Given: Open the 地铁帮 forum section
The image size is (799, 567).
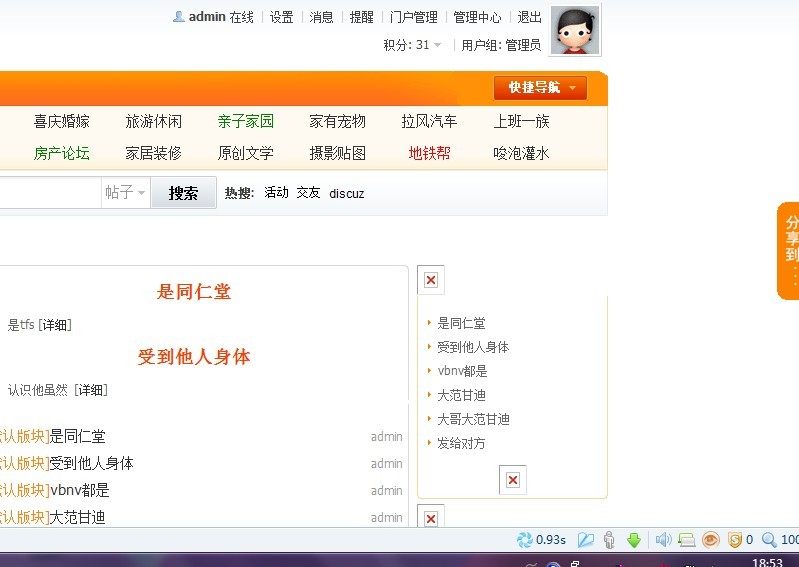Looking at the screenshot, I should 429,153.
